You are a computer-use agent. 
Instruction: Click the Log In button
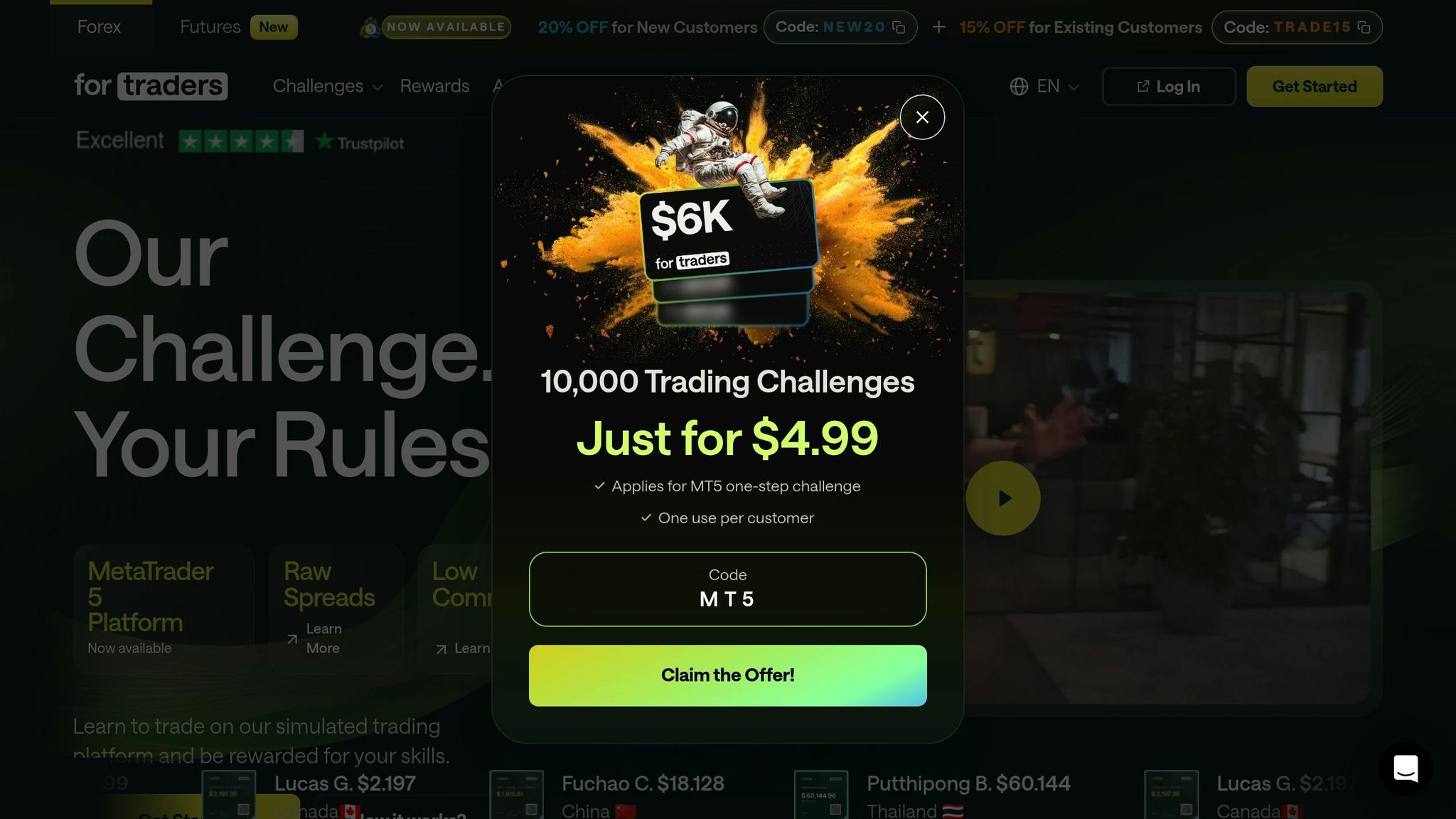pyautogui.click(x=1169, y=86)
